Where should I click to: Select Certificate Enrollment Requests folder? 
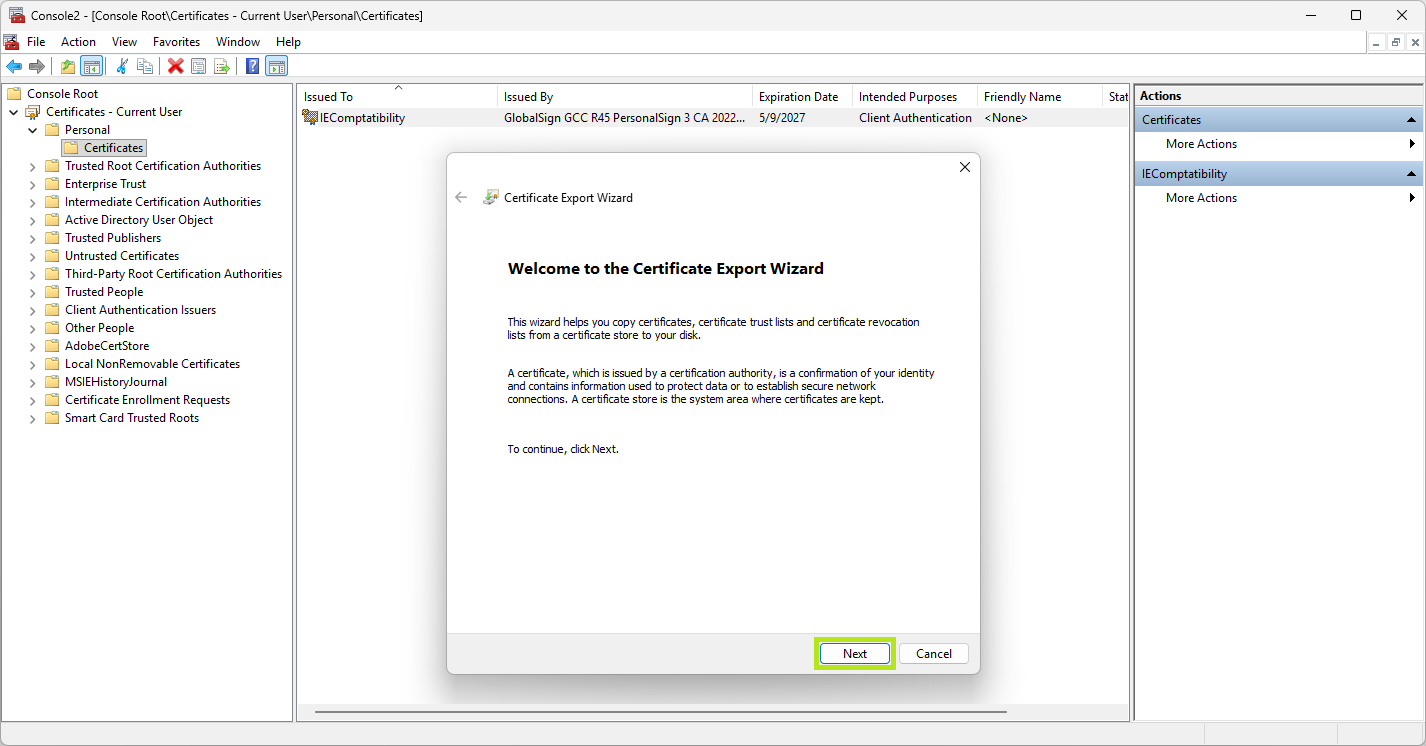point(147,400)
